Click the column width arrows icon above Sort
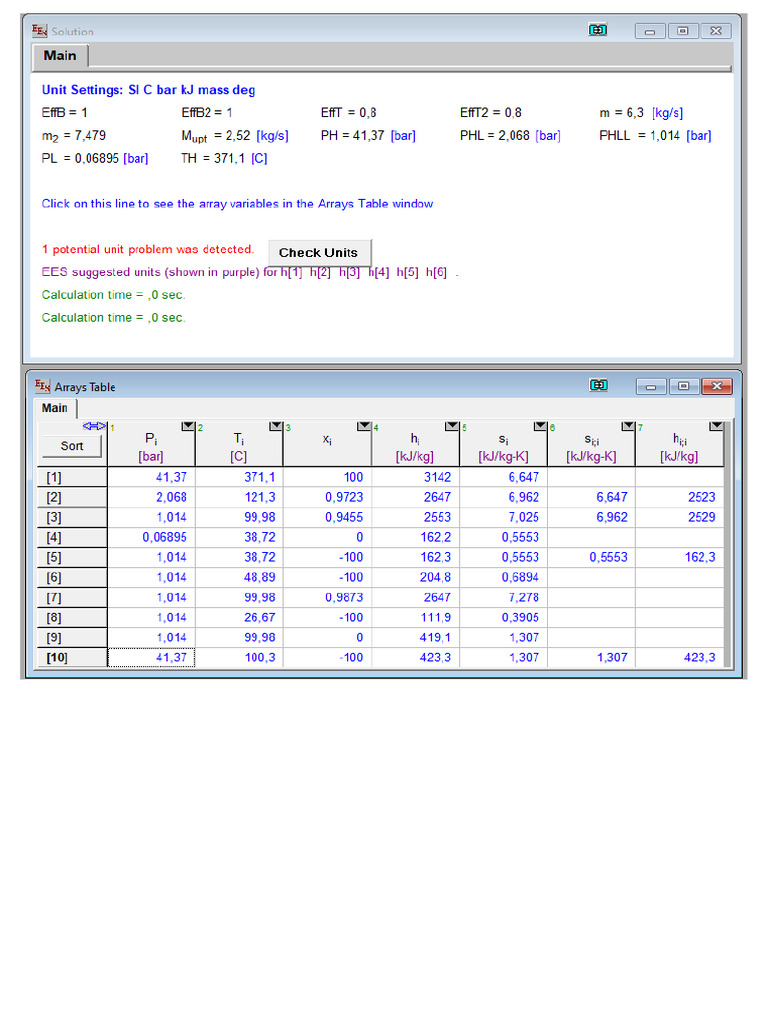The height and width of the screenshot is (1024, 768). click(x=94, y=426)
